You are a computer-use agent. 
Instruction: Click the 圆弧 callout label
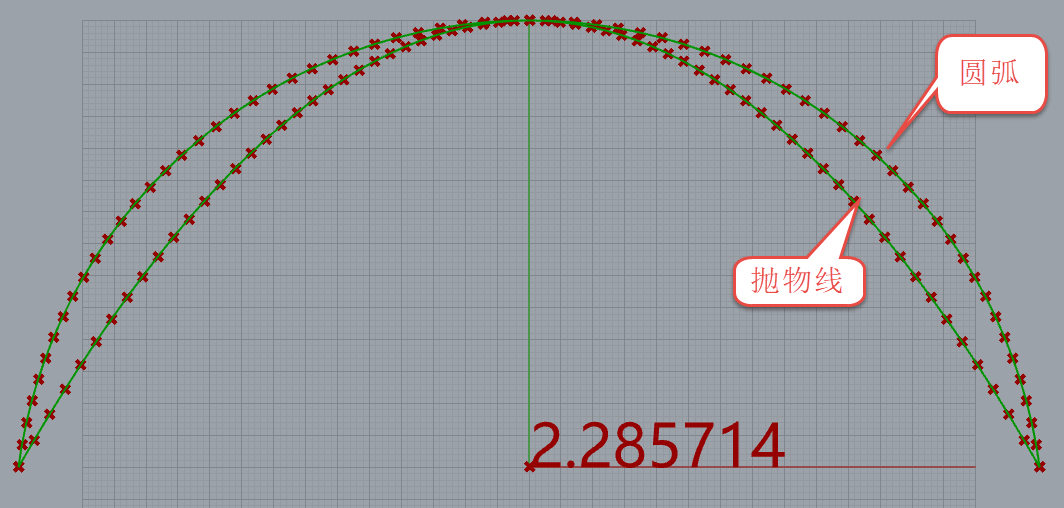[990, 73]
